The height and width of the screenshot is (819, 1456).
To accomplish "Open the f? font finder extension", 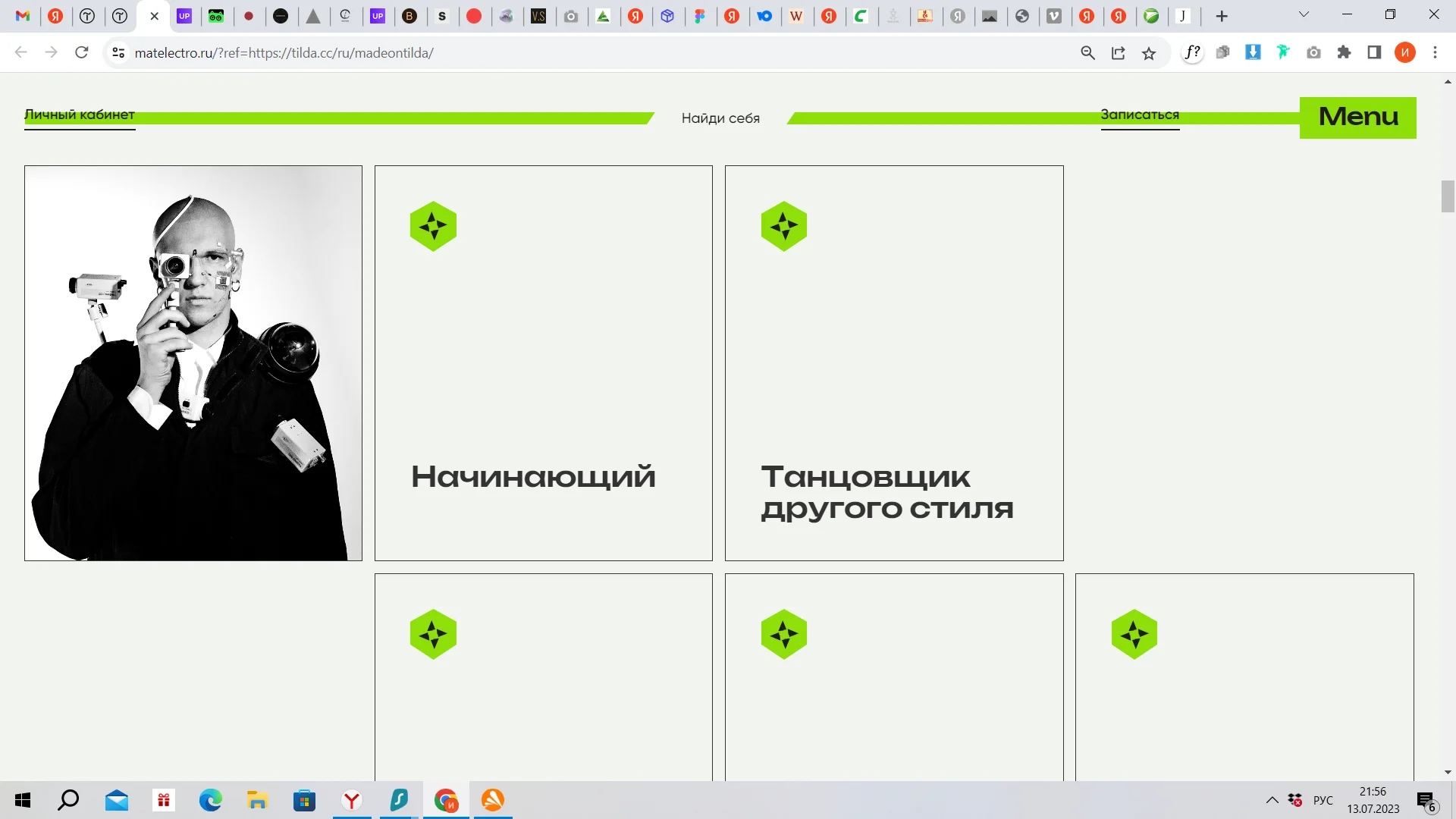I will [x=1193, y=52].
